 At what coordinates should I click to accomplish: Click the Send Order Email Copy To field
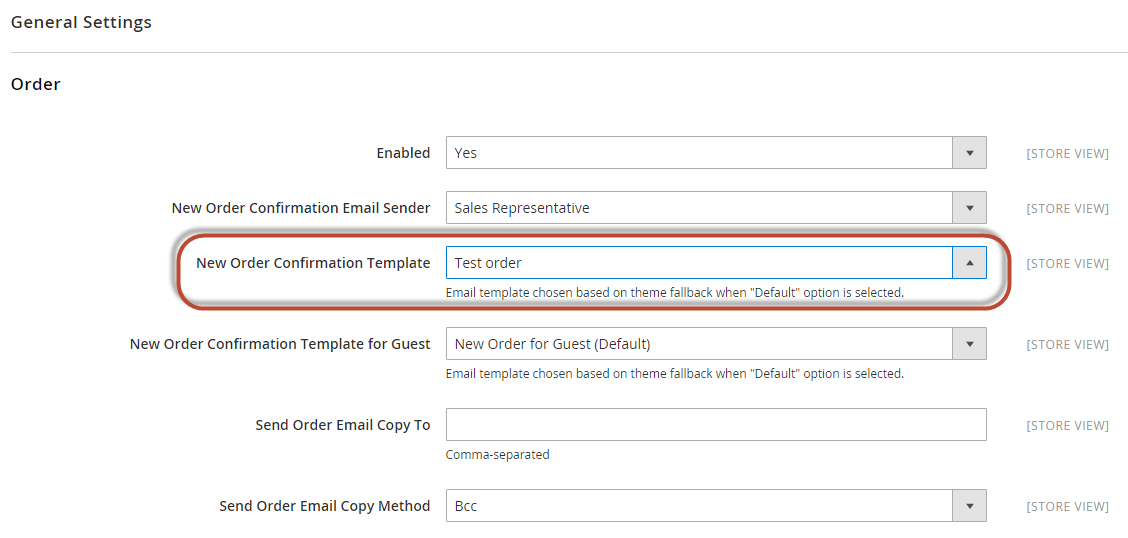pyautogui.click(x=716, y=425)
